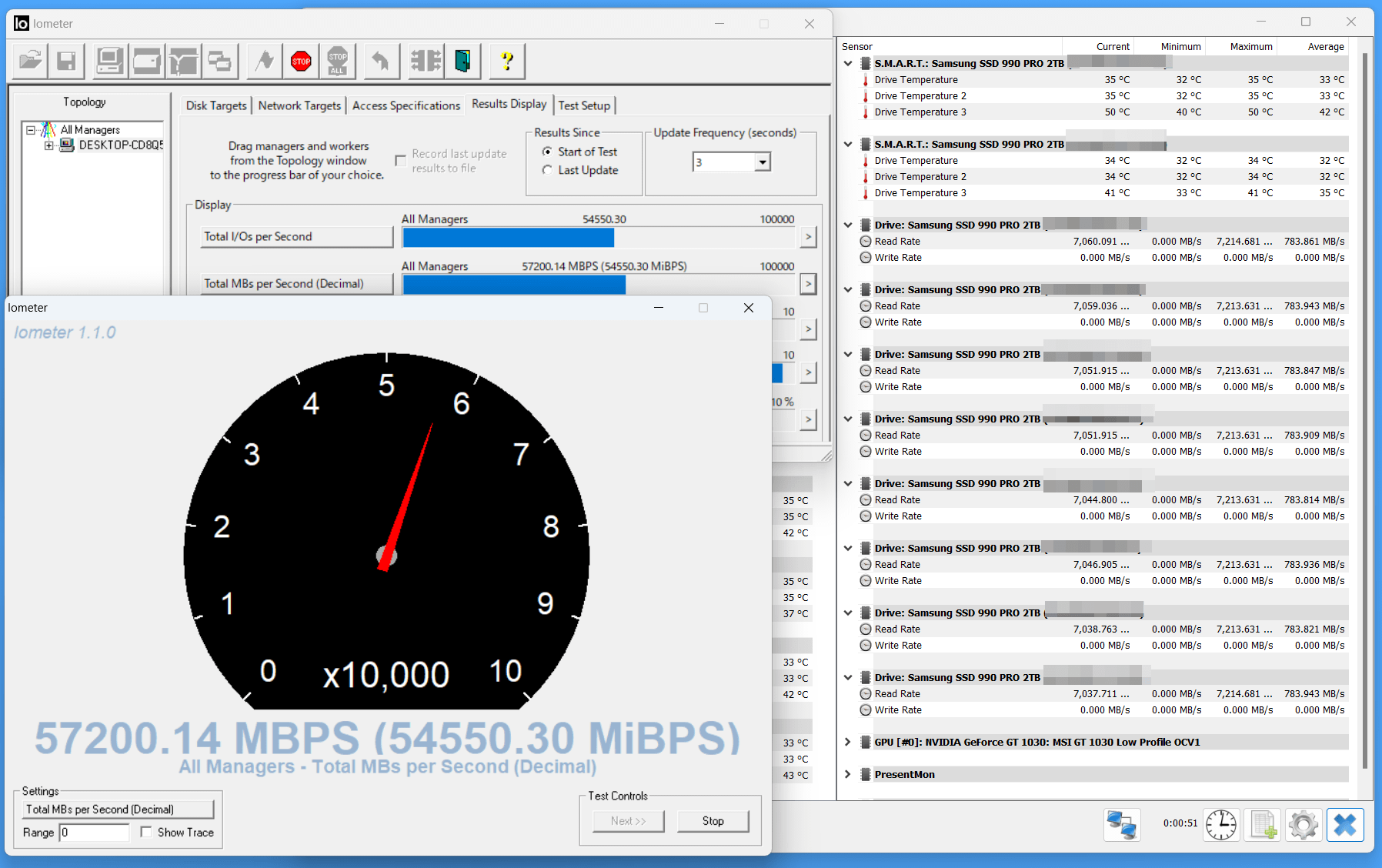
Task: Switch to the Network Targets tab
Action: click(x=299, y=105)
